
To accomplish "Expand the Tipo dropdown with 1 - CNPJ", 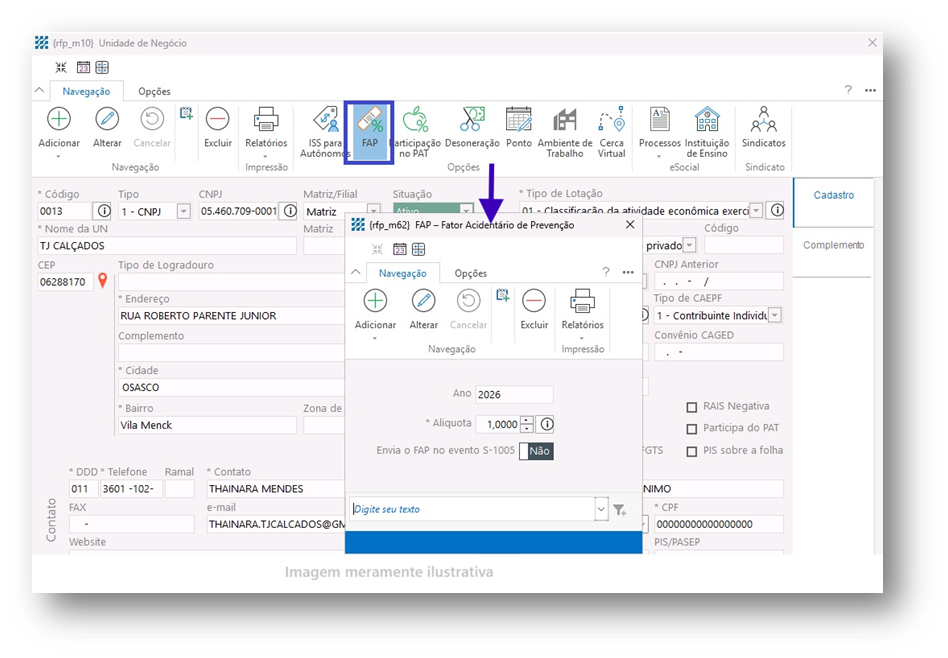I will [183, 212].
